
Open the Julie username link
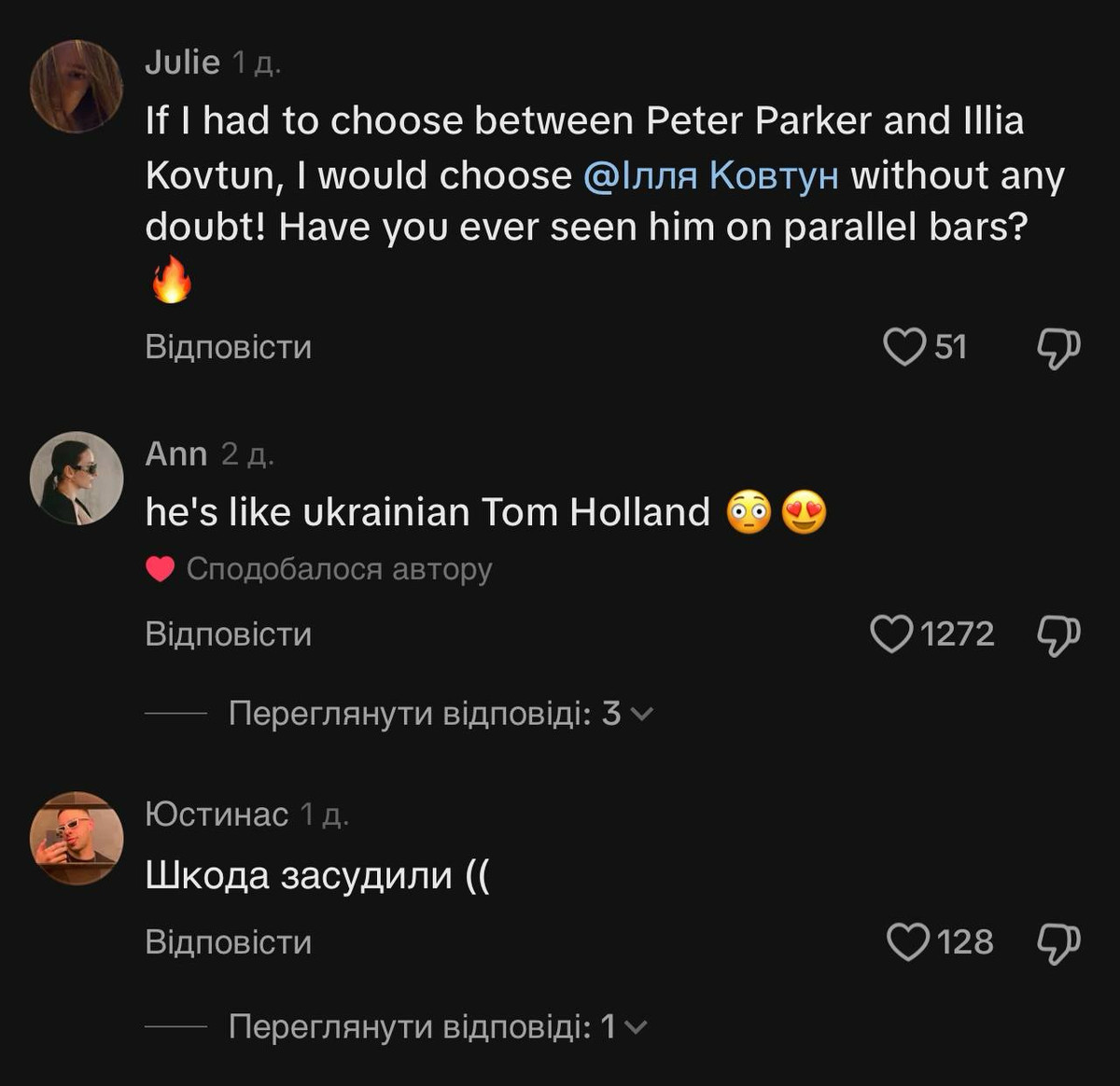[x=182, y=63]
